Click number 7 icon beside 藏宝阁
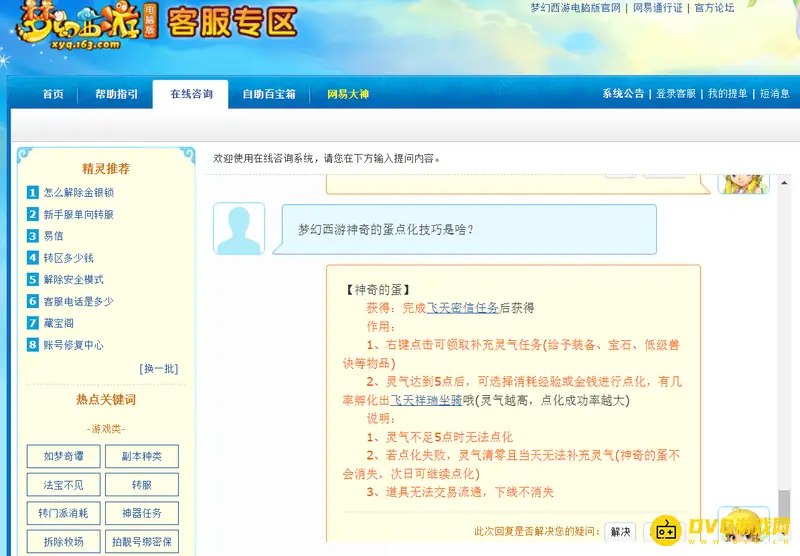Viewport: 800px width, 556px height. pyautogui.click(x=33, y=323)
